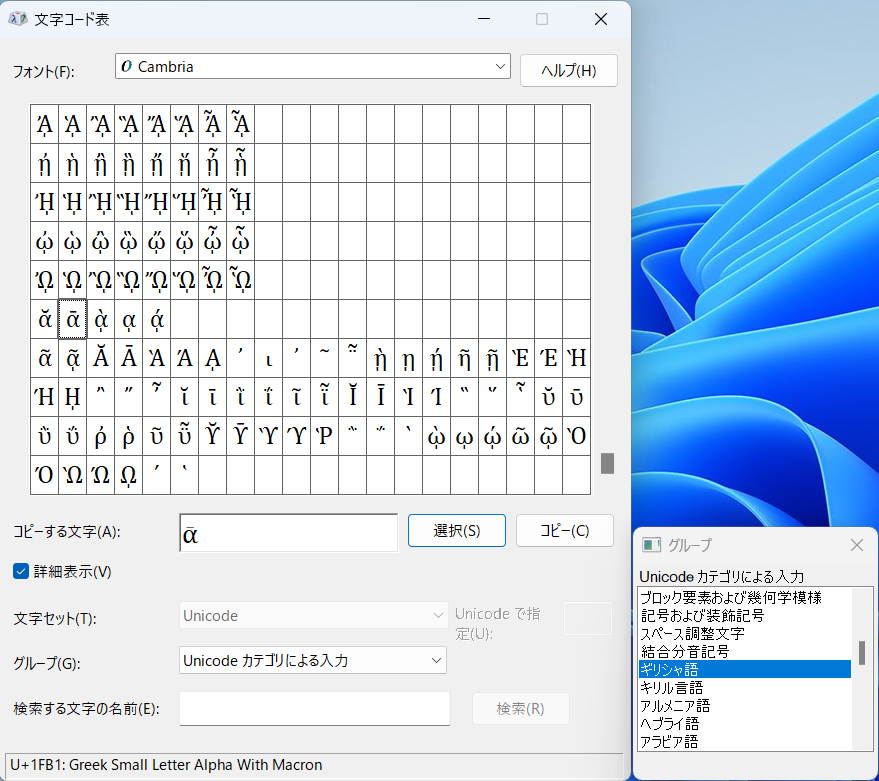This screenshot has height=781, width=879.
Task: Close the グループ window
Action: pyautogui.click(x=857, y=545)
